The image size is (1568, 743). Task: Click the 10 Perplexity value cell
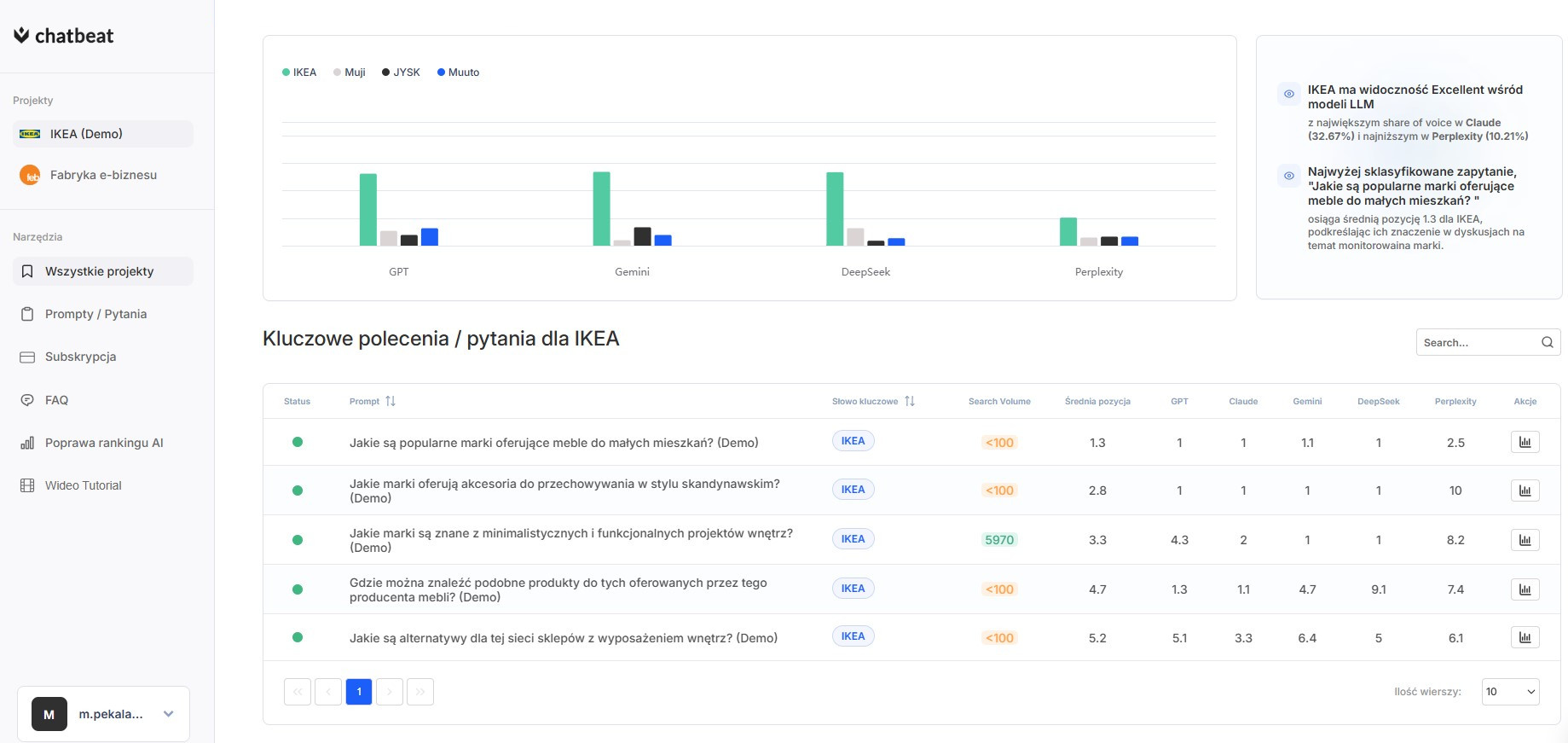[1455, 490]
